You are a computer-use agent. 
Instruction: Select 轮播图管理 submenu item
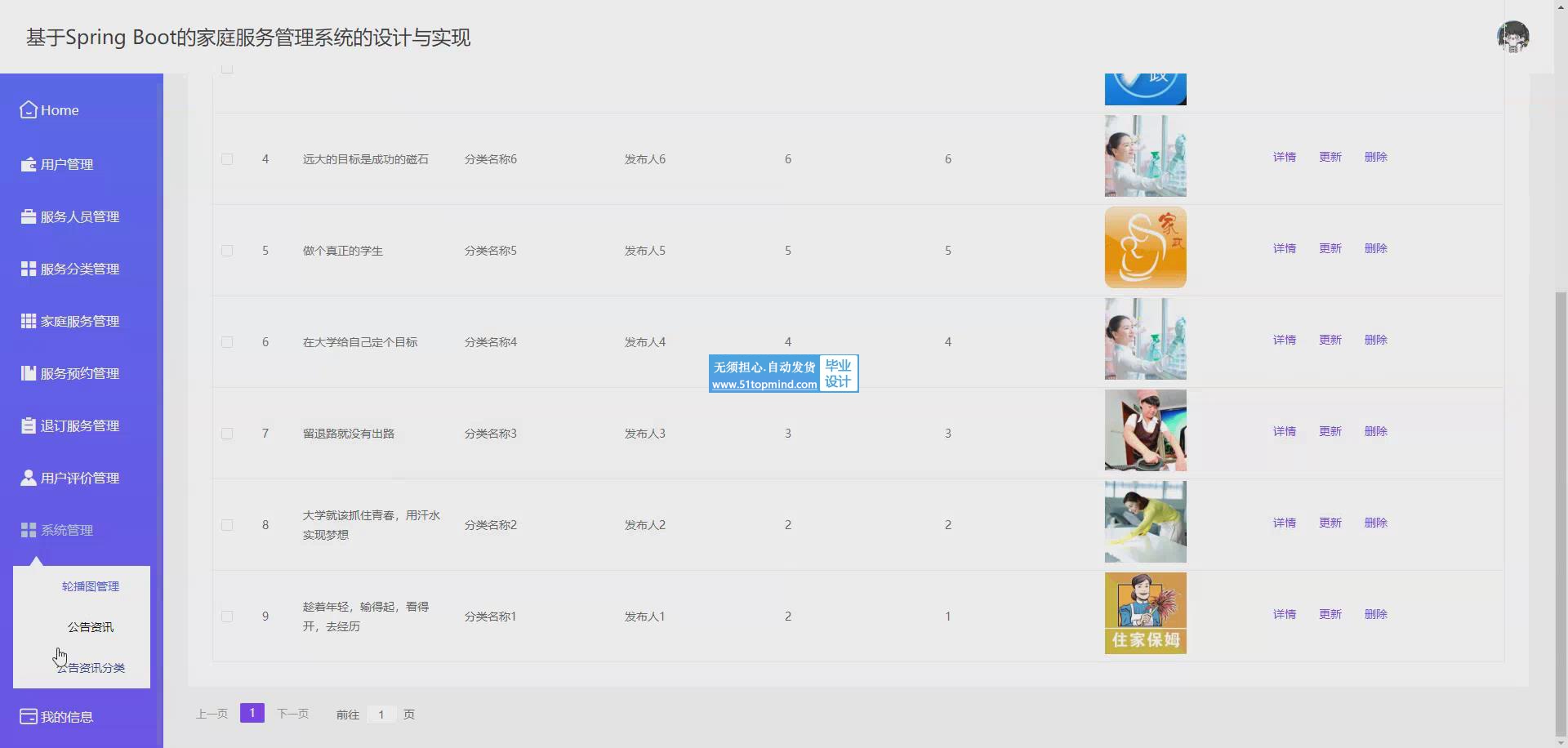(90, 586)
